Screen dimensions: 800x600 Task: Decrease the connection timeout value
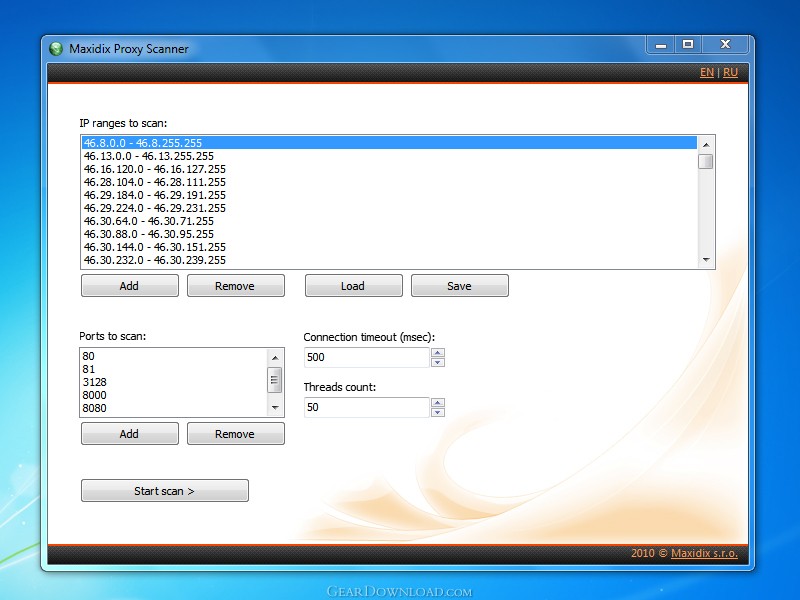tap(438, 362)
